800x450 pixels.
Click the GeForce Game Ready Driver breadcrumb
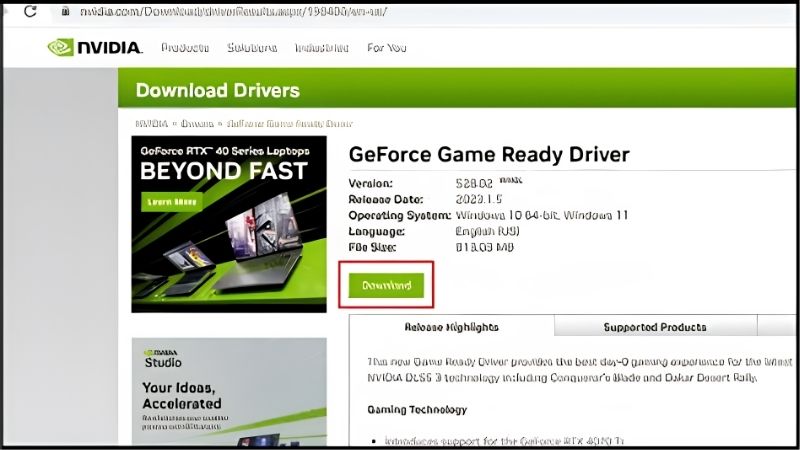pyautogui.click(x=289, y=123)
